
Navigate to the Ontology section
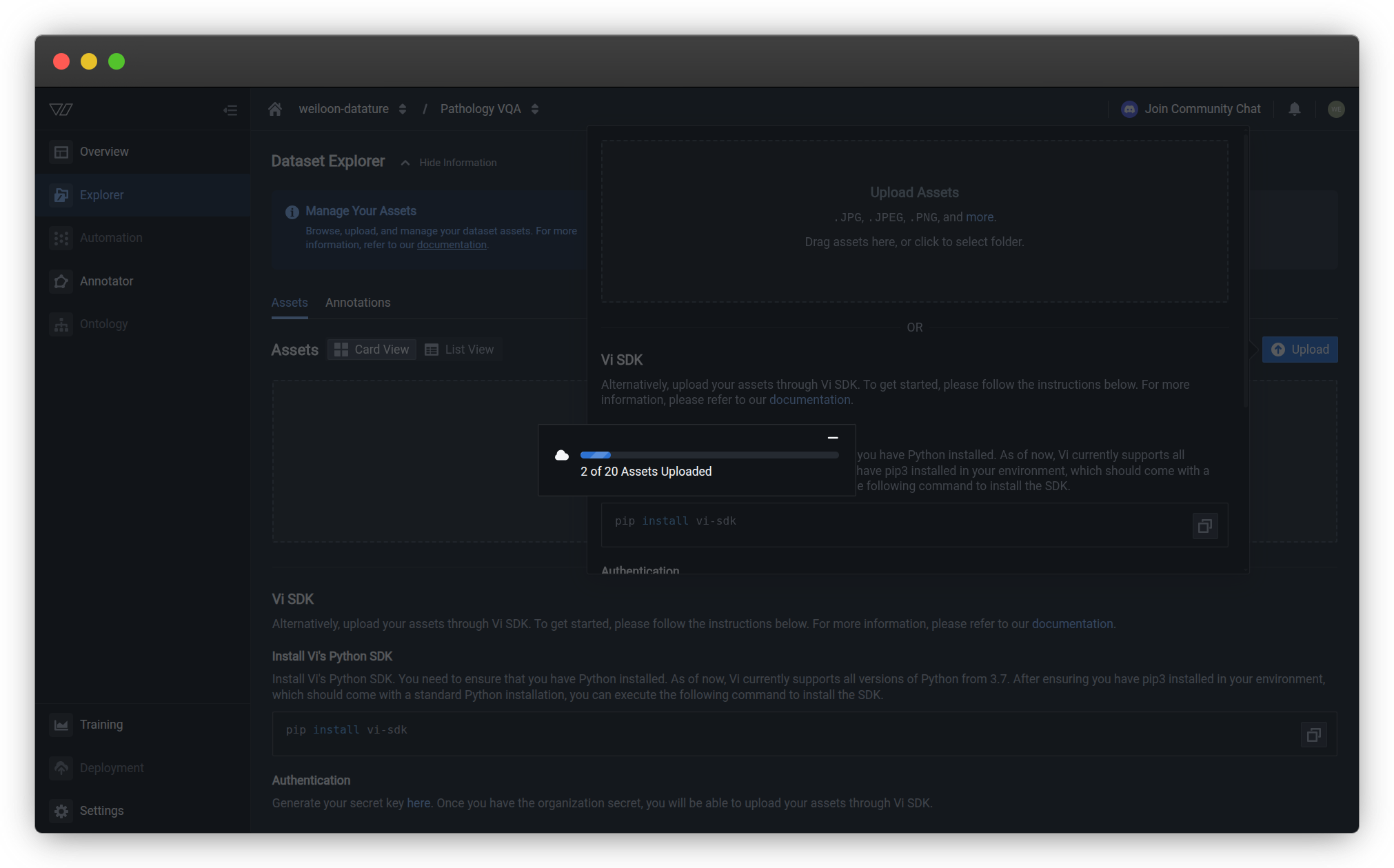[103, 323]
